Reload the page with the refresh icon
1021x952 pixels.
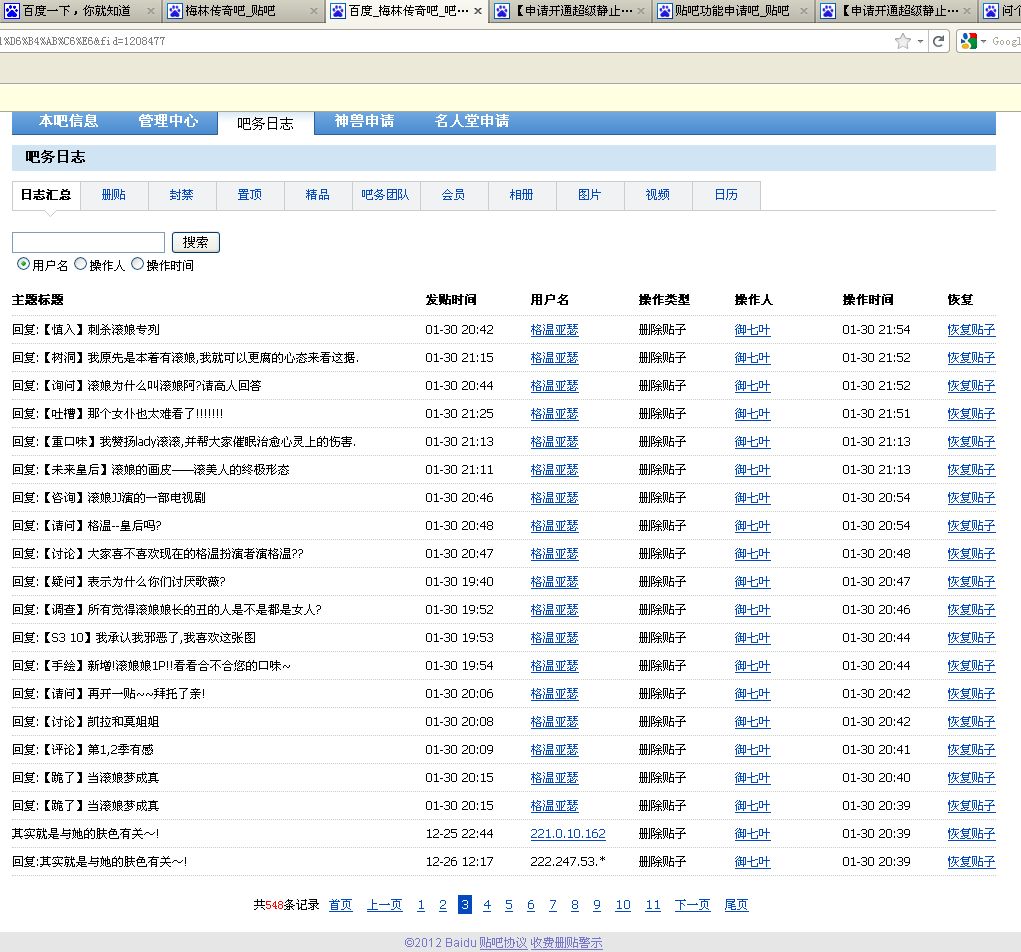point(938,41)
